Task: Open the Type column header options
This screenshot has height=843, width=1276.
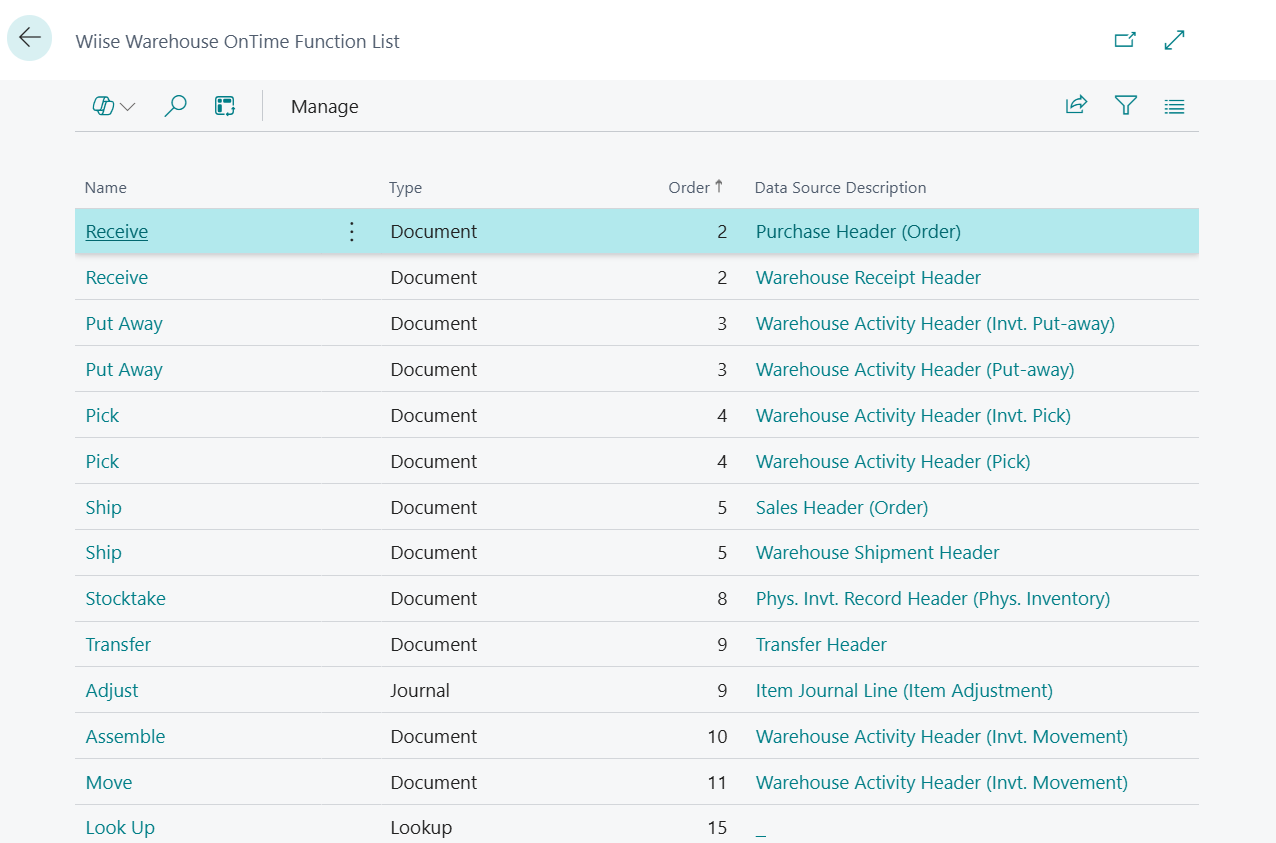Action: 405,187
